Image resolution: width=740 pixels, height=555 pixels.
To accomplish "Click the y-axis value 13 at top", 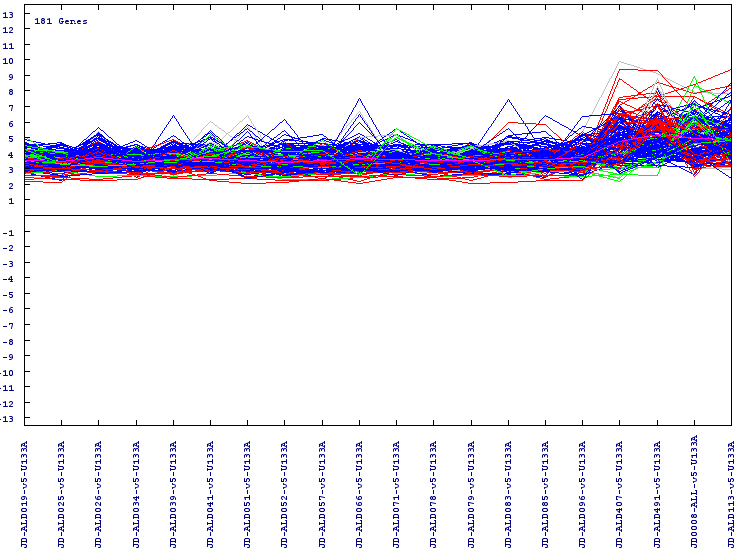I will pyautogui.click(x=9, y=14).
